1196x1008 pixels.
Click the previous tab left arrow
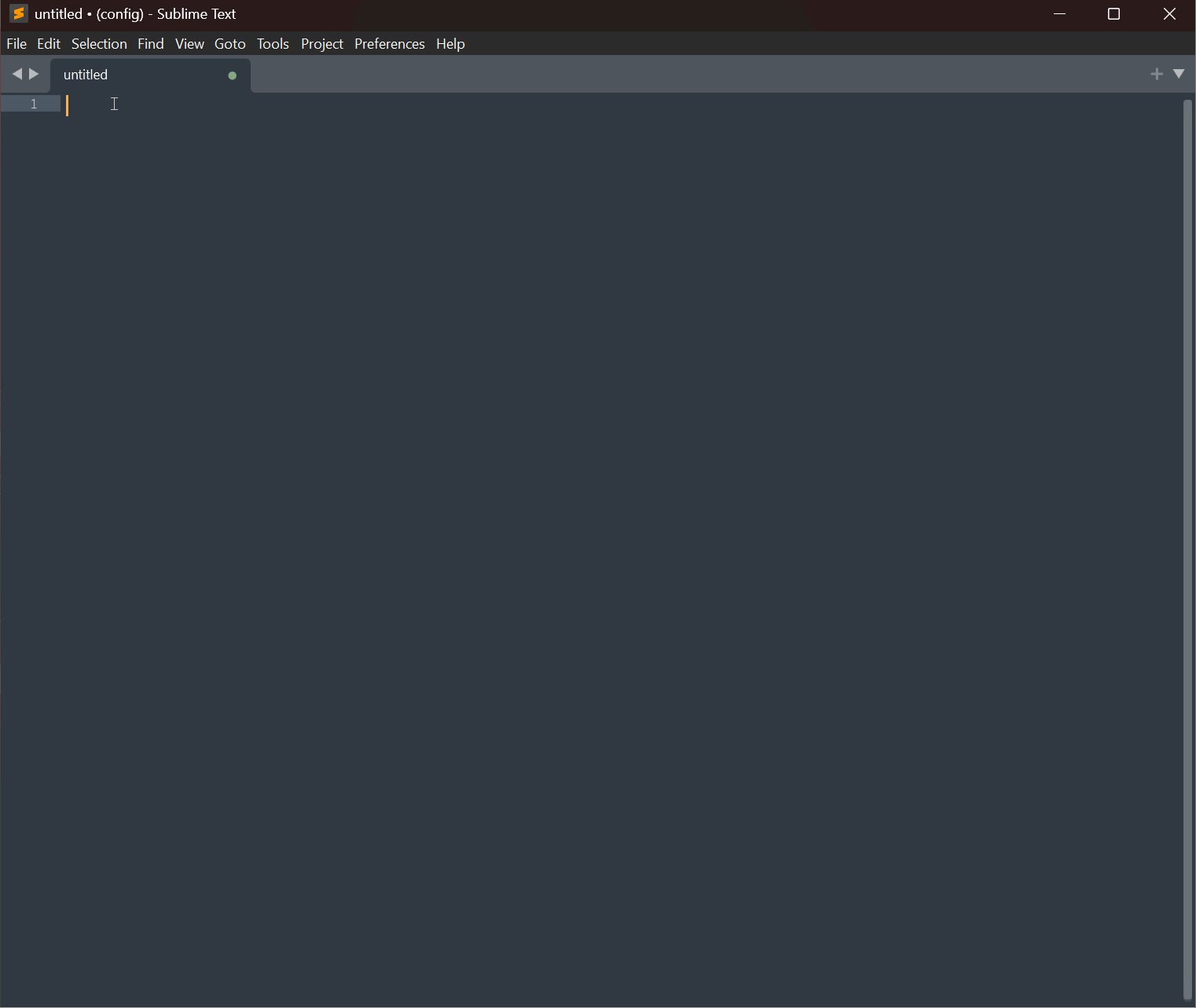(x=17, y=74)
